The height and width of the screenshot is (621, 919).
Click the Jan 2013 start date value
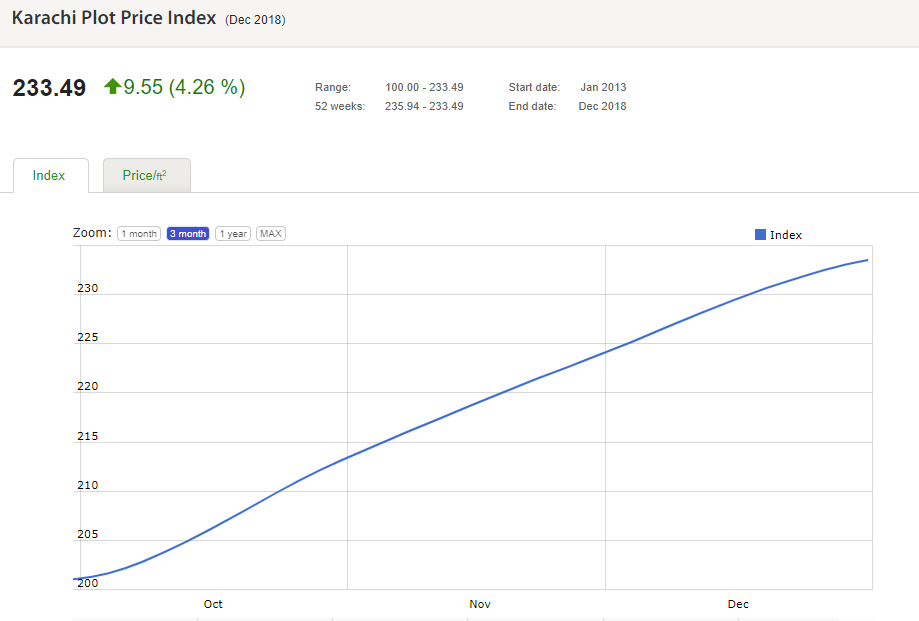[x=603, y=88]
